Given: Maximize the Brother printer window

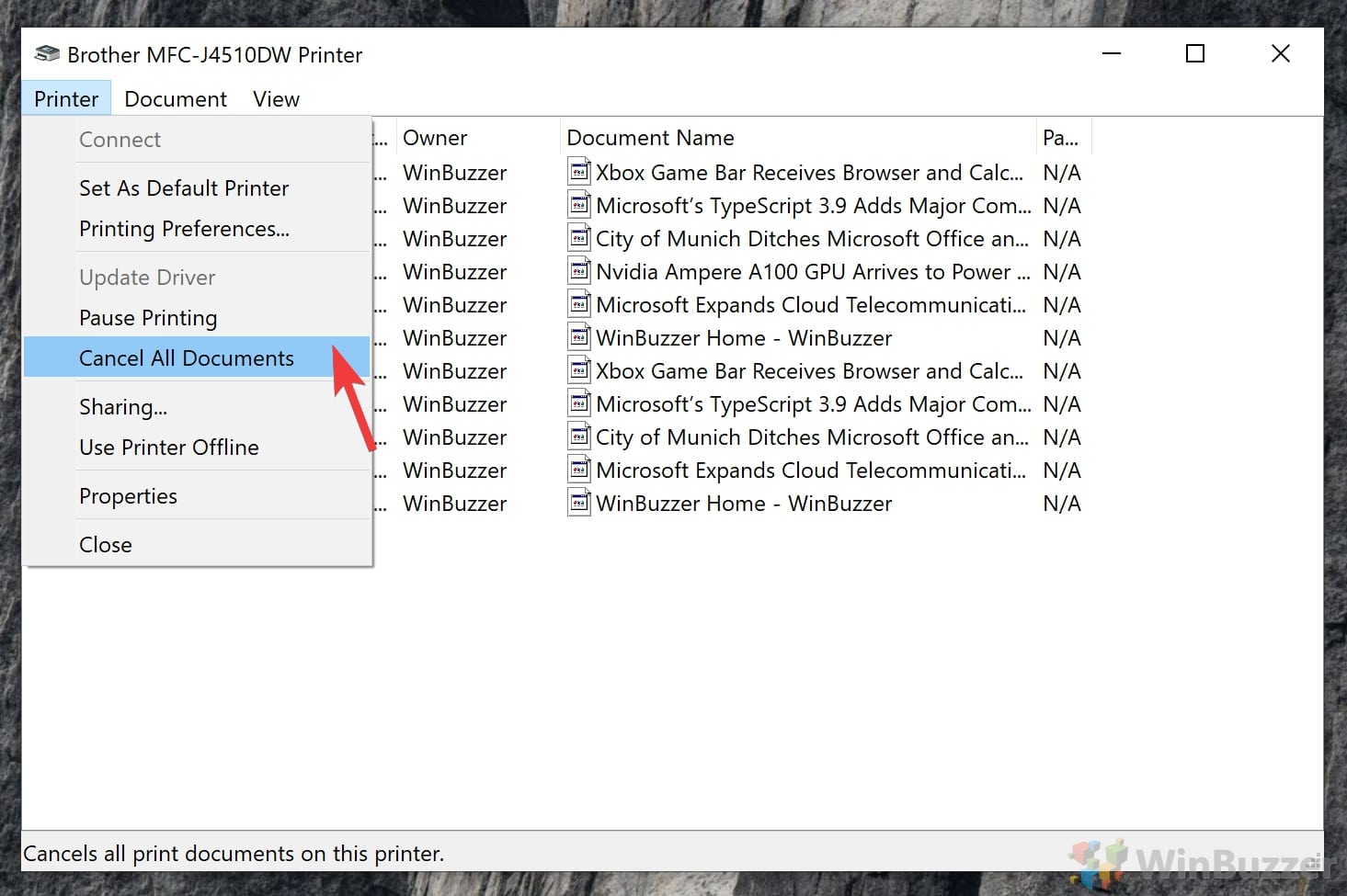Looking at the screenshot, I should click(1195, 53).
